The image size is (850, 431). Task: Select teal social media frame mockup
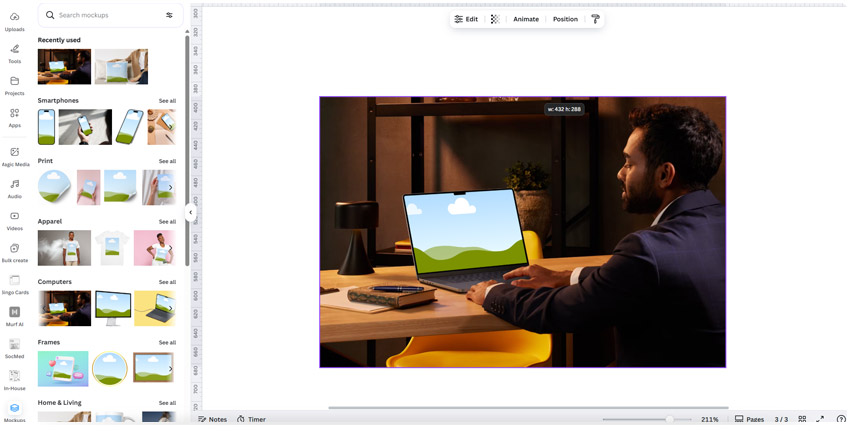pos(63,369)
